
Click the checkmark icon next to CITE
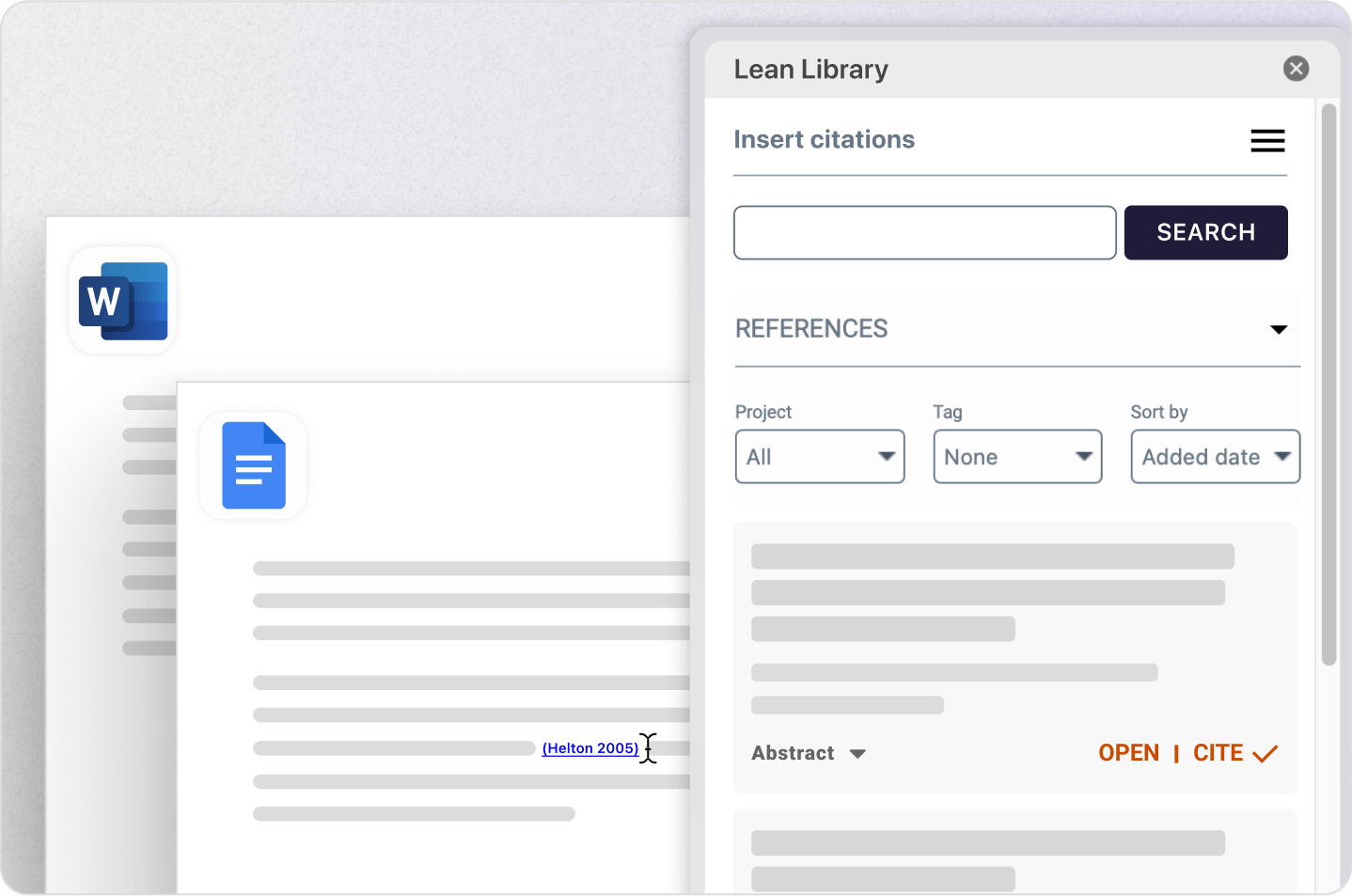coord(1266,753)
